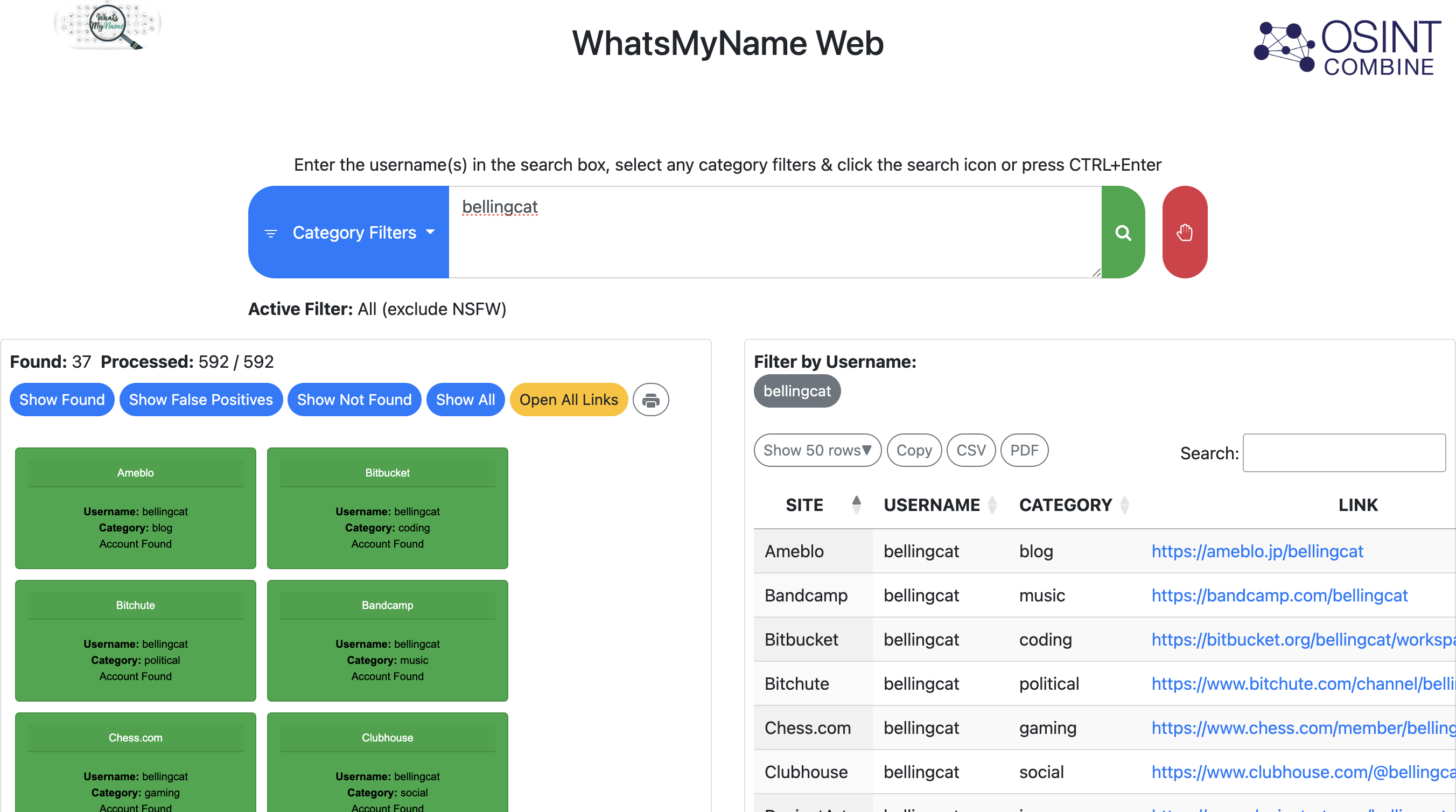Click the green search magnifier icon

[x=1123, y=232]
